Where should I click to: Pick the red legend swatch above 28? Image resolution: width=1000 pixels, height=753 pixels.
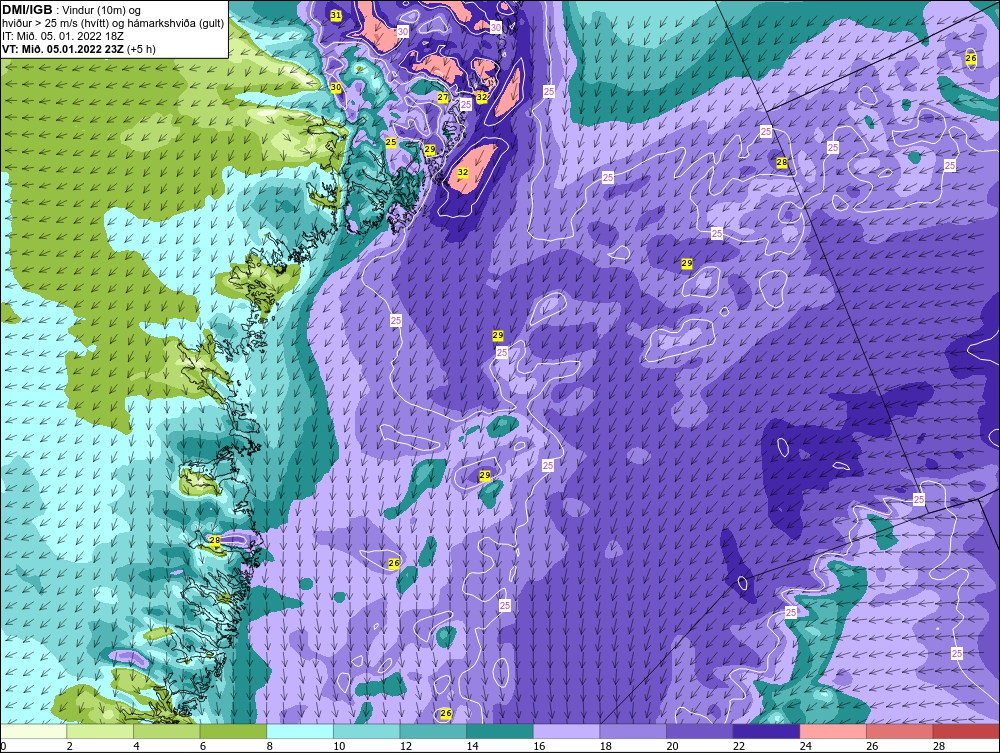pyautogui.click(x=966, y=731)
